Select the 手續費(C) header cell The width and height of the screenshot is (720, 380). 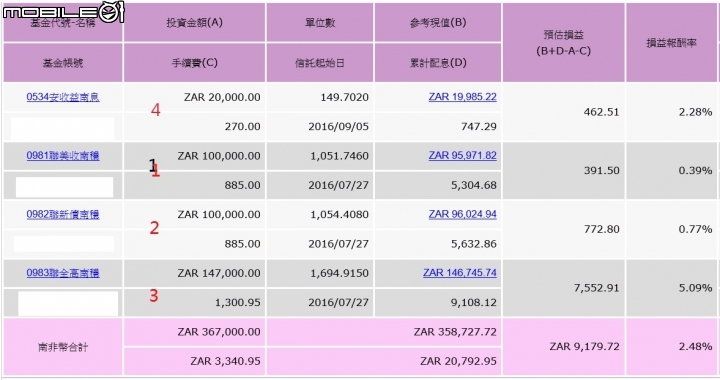(x=194, y=63)
